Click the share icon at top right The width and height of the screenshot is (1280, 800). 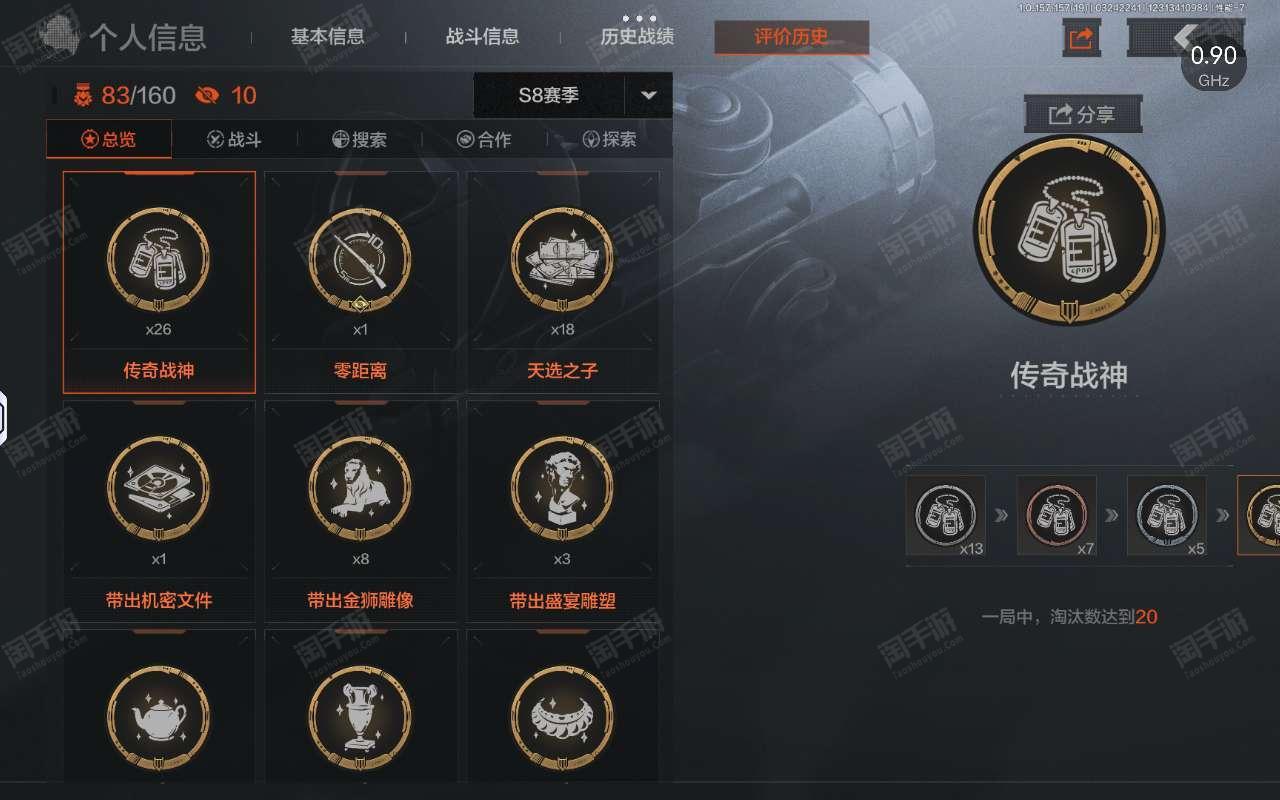click(1081, 39)
